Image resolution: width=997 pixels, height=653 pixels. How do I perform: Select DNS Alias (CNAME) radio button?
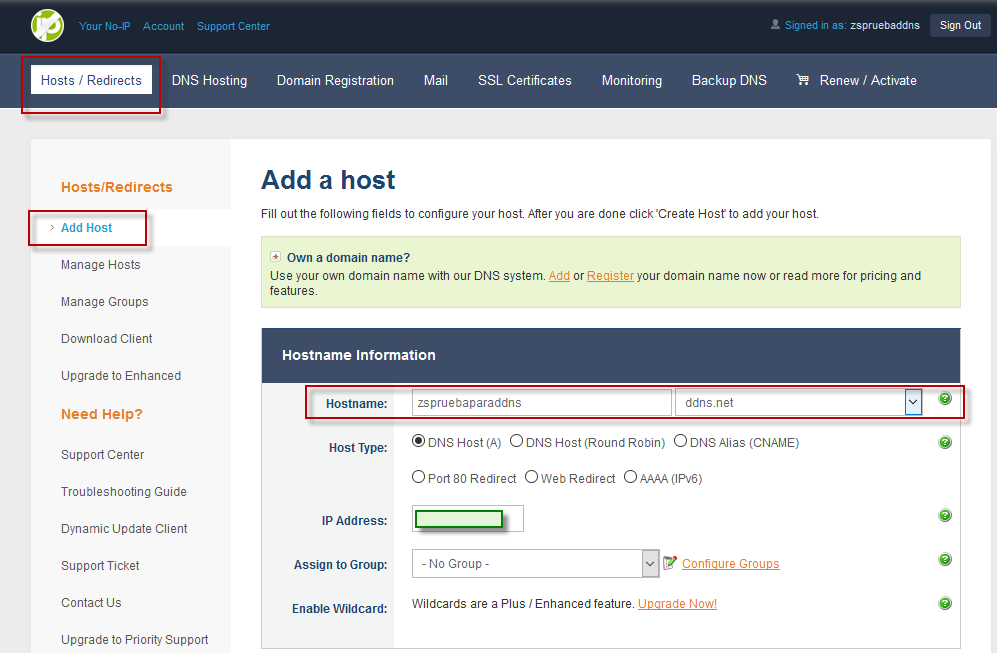tap(680, 441)
